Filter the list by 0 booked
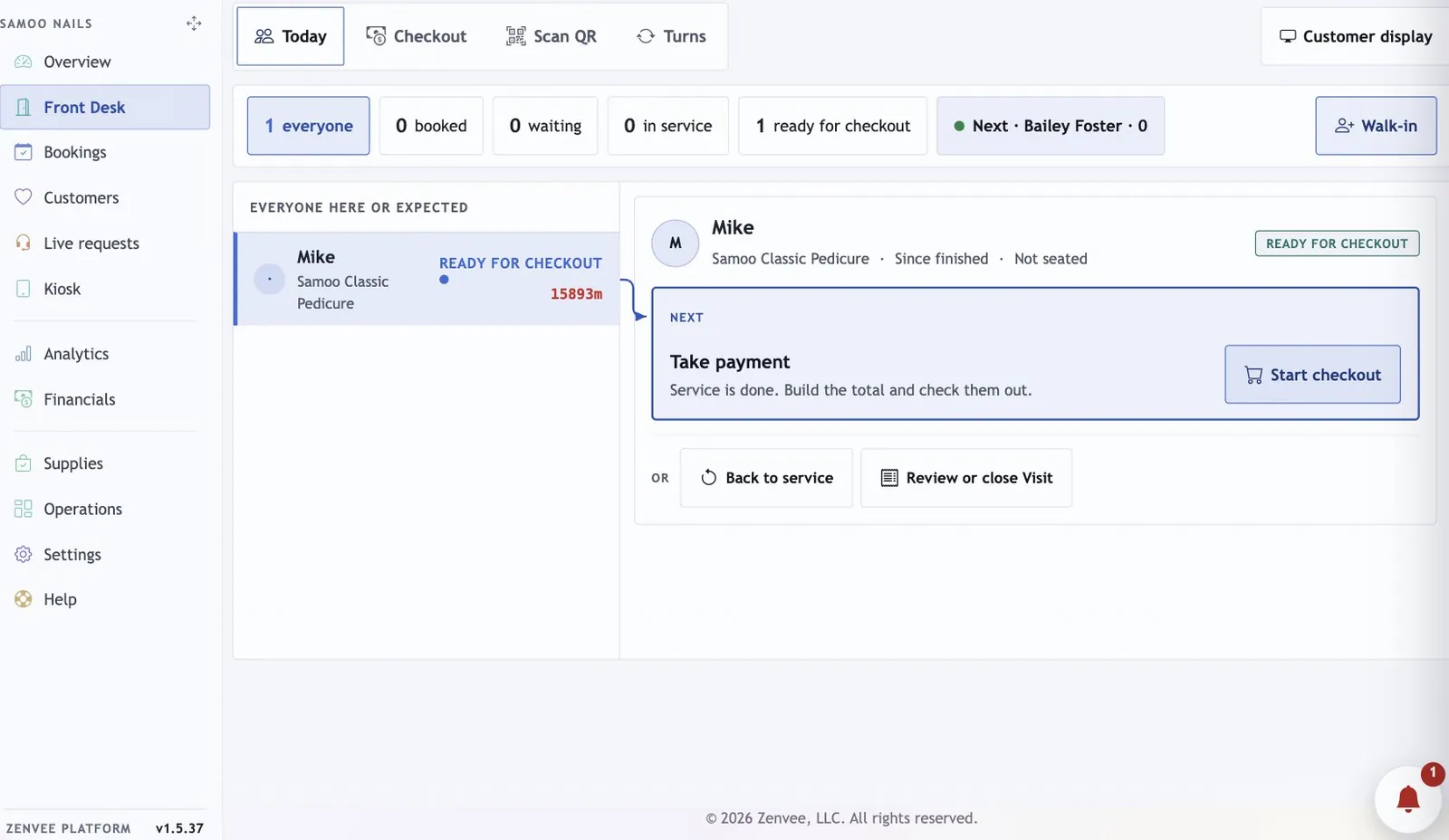This screenshot has width=1449, height=840. click(x=431, y=126)
